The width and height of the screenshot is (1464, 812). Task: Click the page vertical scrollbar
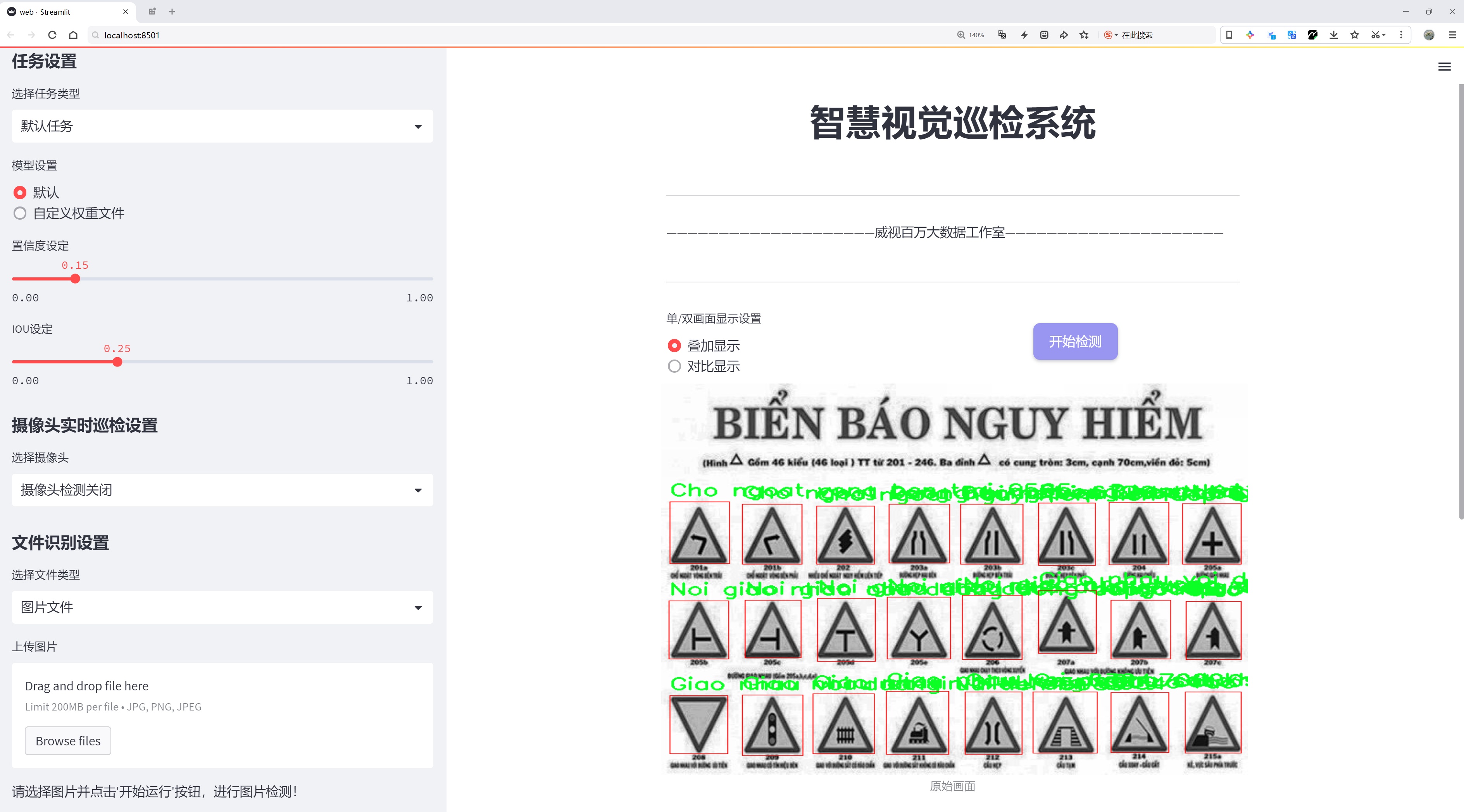[x=1461, y=301]
